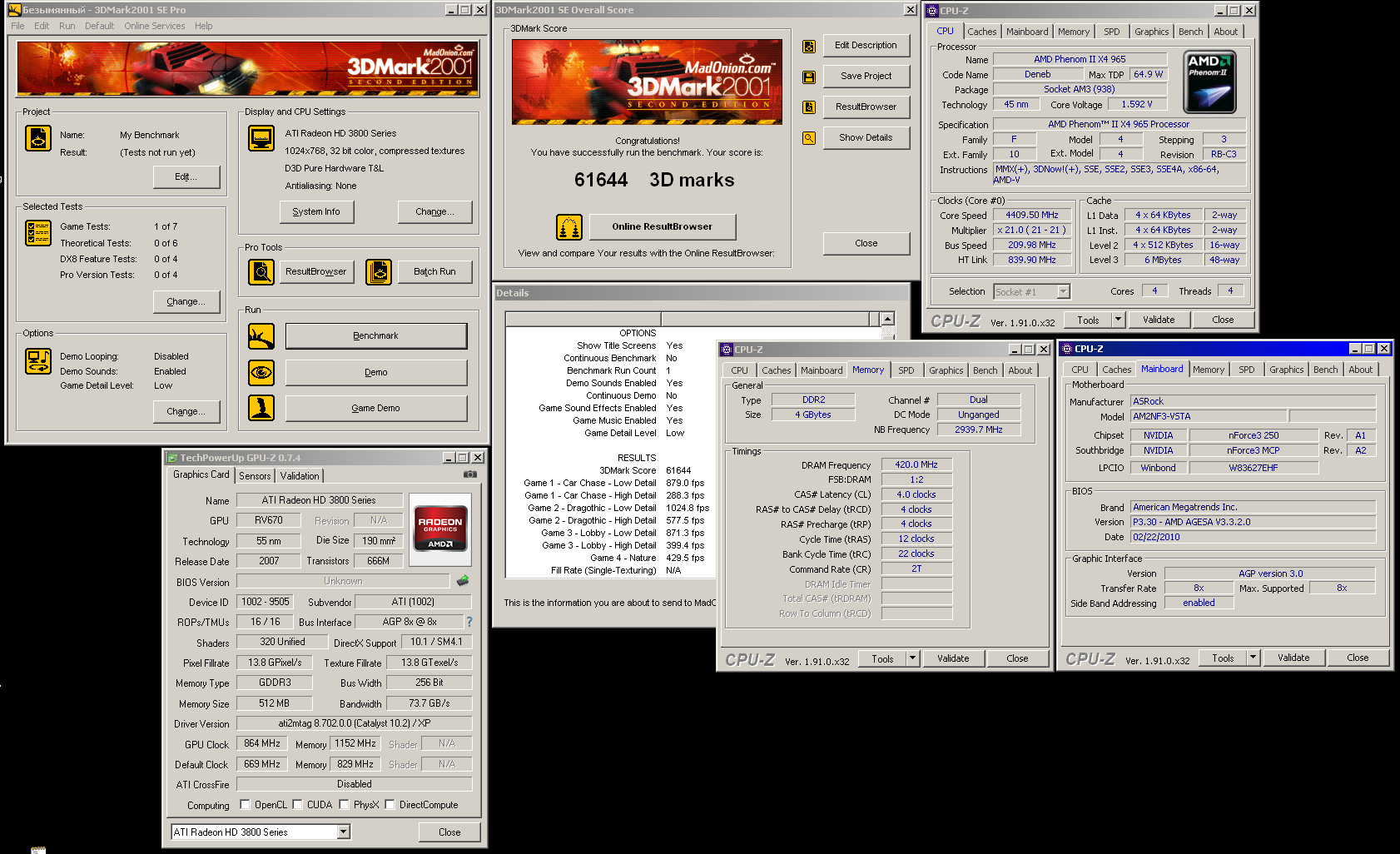This screenshot has height=854, width=1400.
Task: Click the Save Project button
Action: coord(866,77)
